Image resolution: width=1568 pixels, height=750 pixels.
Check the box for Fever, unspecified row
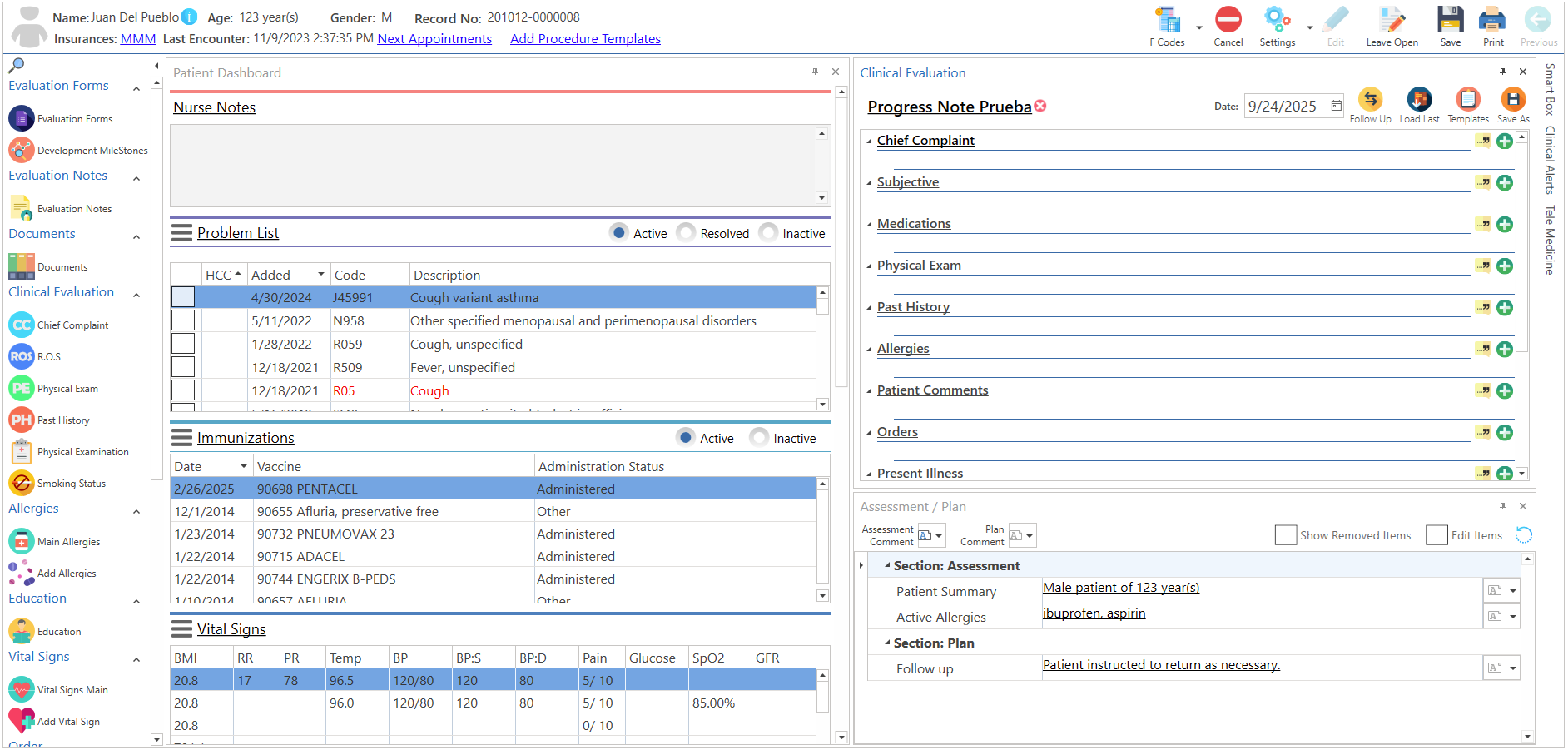tap(183, 367)
